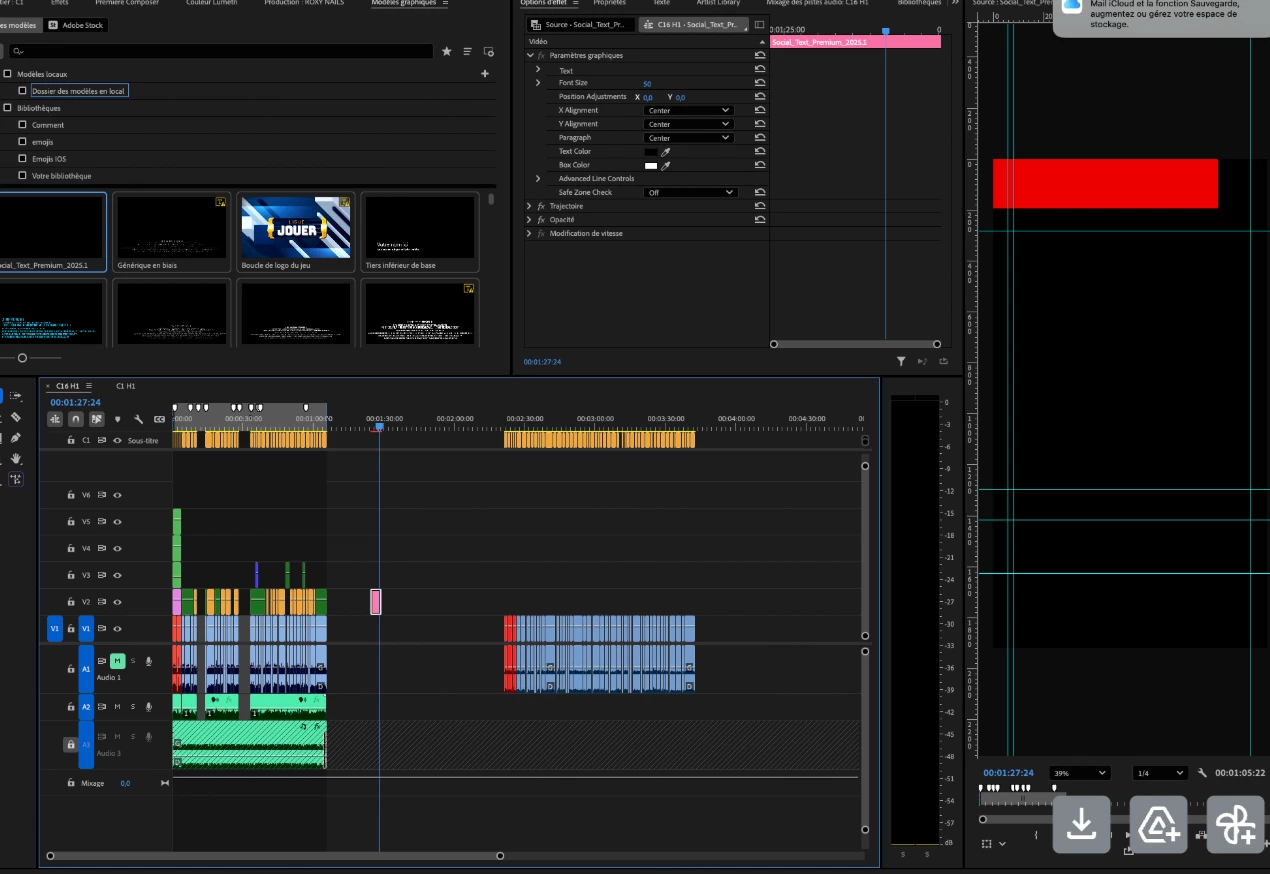Screen dimensions: 1270x874
Task: Select C16 H1 - Social_Text_Pr.. clip tab
Action: [693, 24]
